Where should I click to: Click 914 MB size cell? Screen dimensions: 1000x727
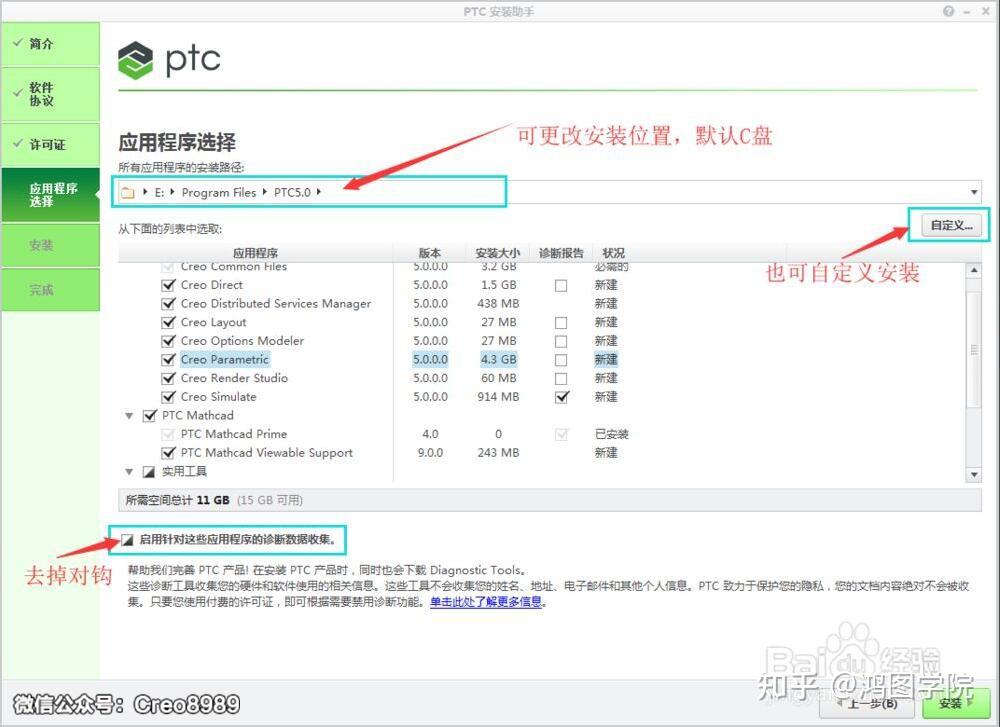click(498, 397)
